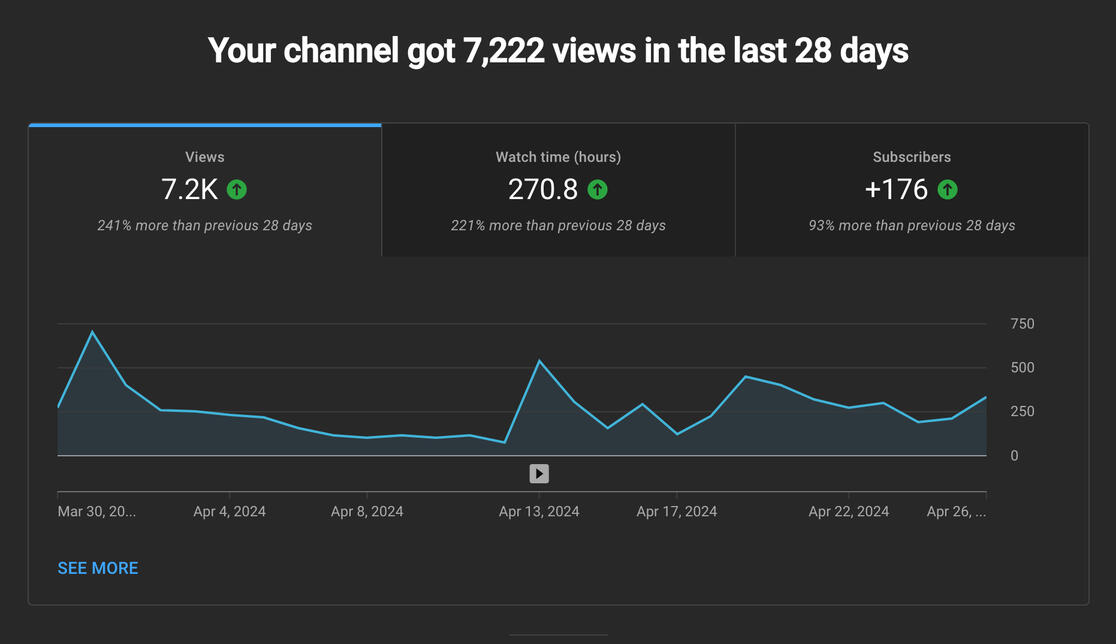The image size is (1116, 644).
Task: Click the green up arrow beside 7.2K
Action: (237, 189)
